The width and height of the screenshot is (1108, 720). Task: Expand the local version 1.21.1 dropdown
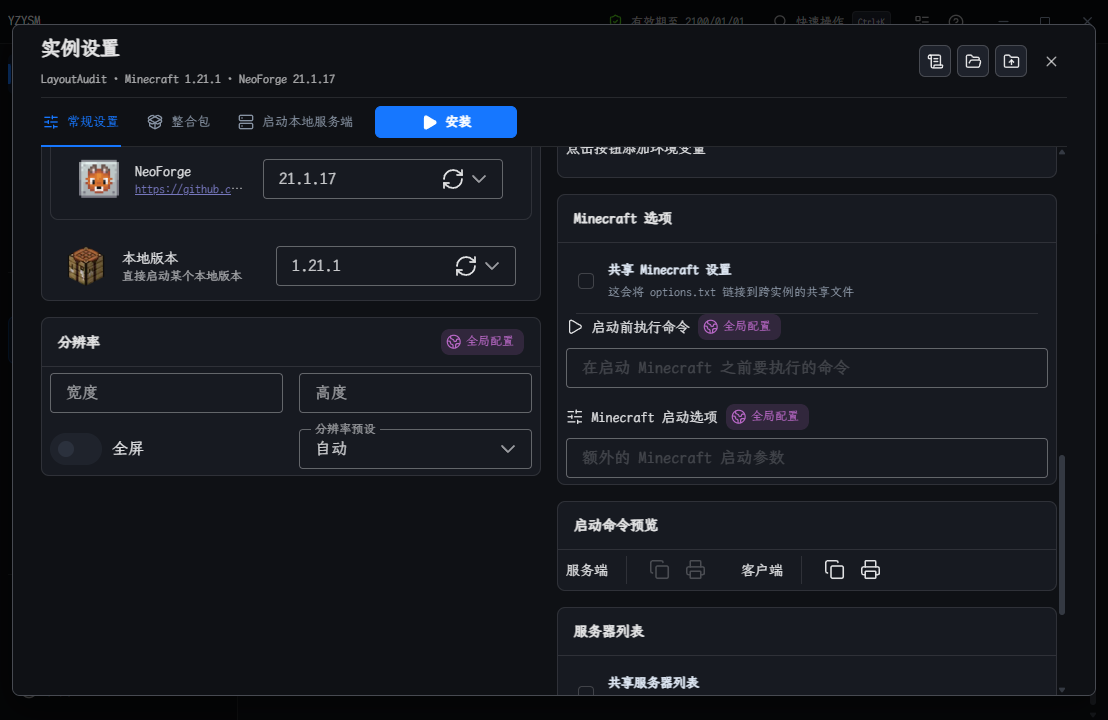493,266
